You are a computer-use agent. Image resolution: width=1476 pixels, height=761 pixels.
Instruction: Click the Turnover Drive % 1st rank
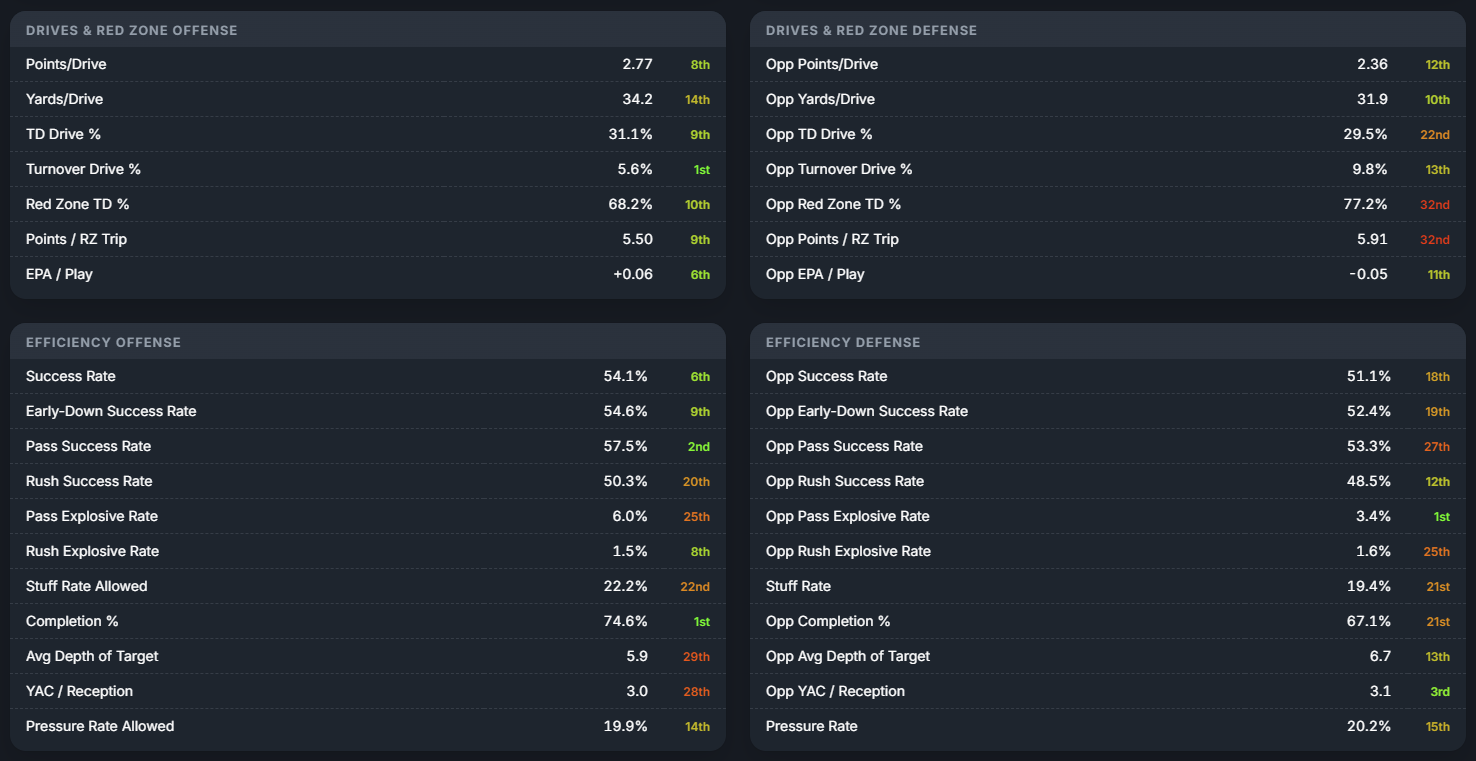pos(701,170)
